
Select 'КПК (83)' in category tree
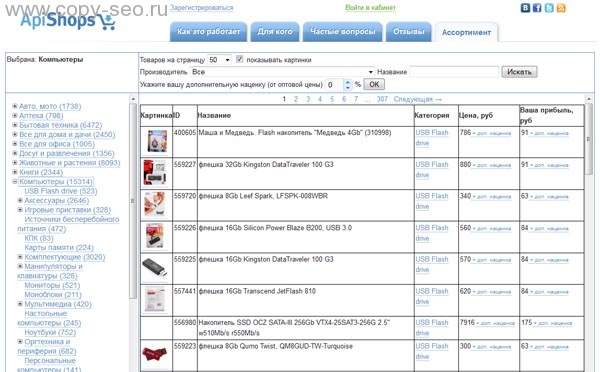click(39, 238)
